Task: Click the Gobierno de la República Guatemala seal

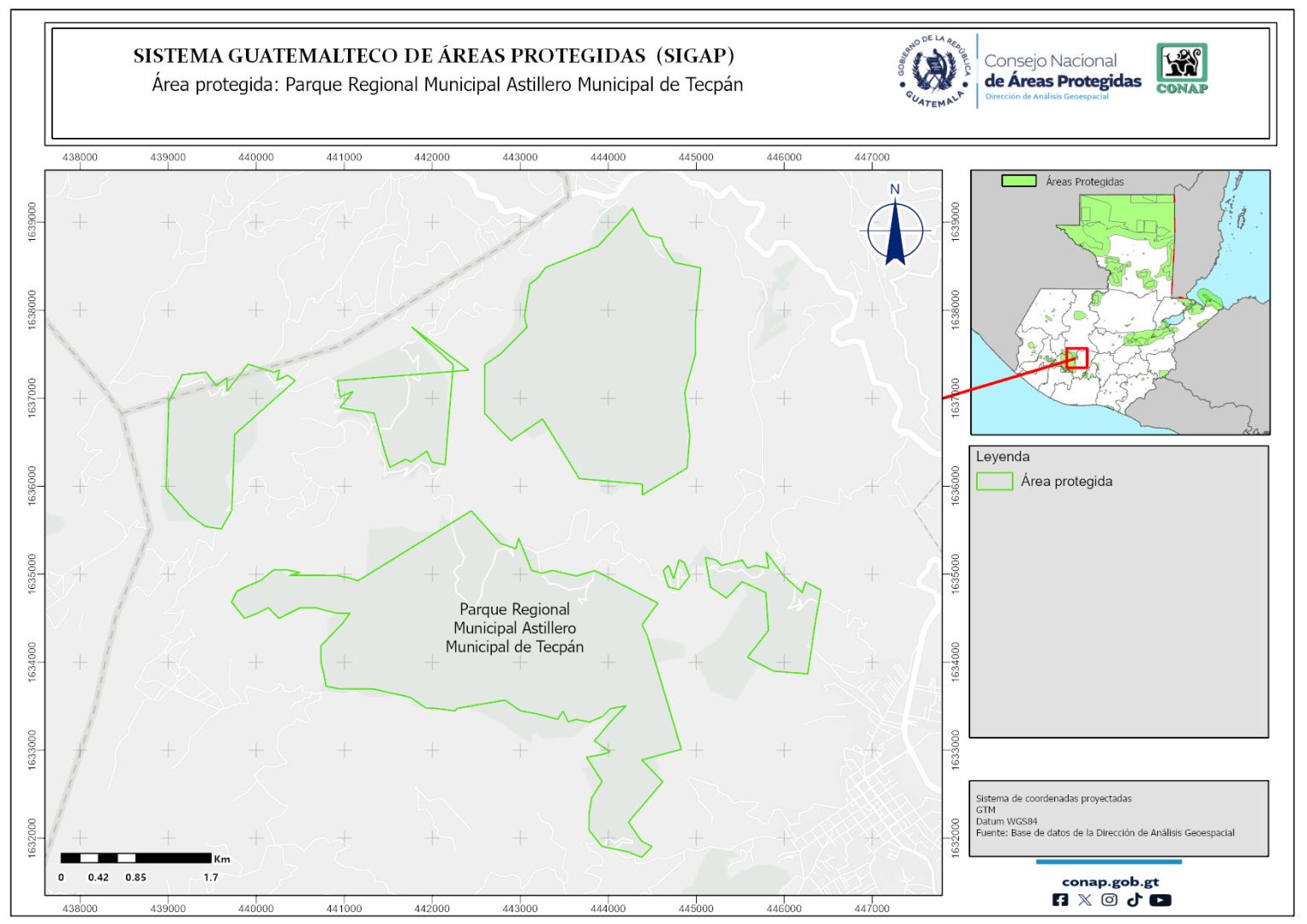Action: [x=934, y=71]
